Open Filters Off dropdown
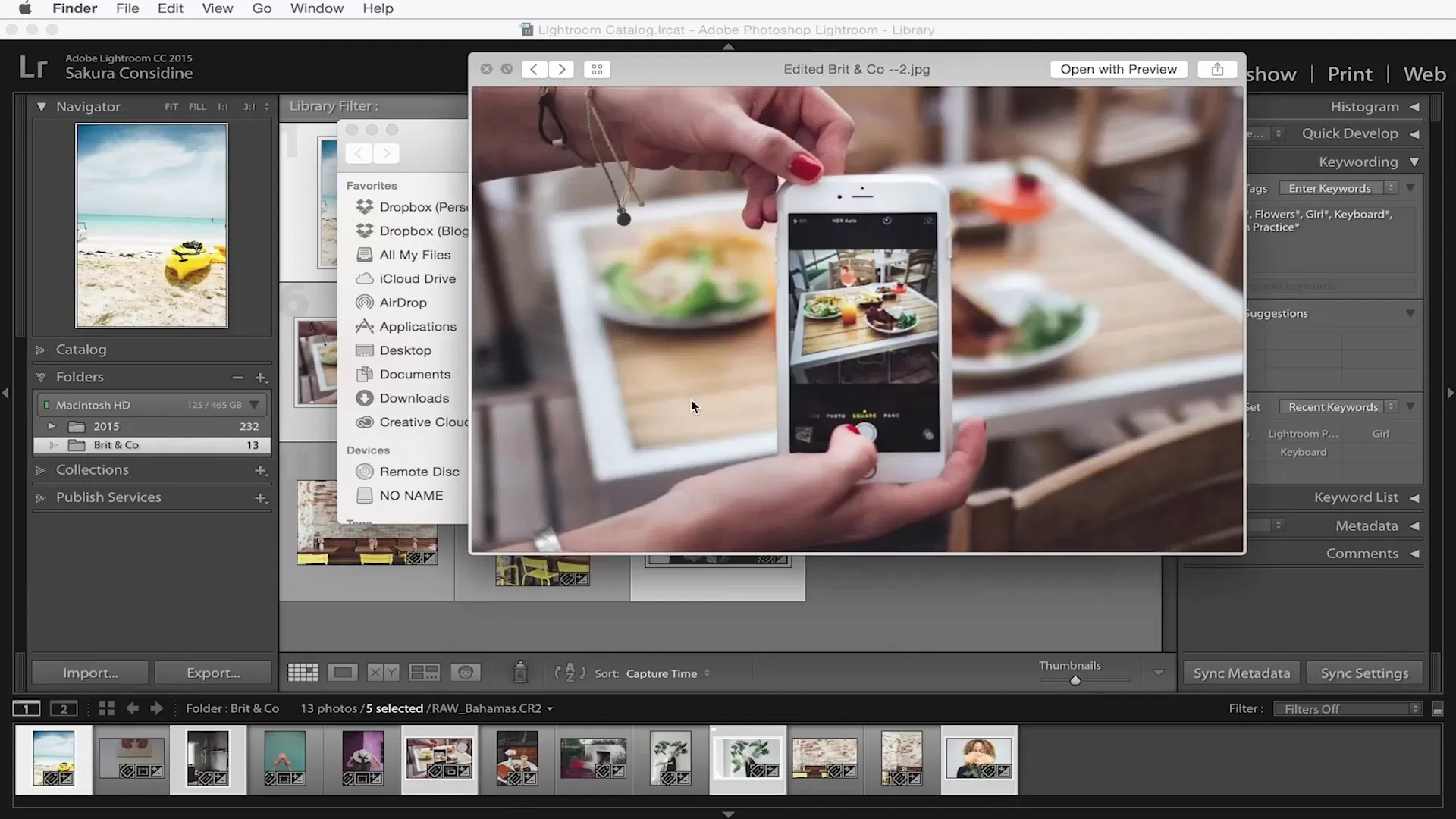 coord(1348,708)
